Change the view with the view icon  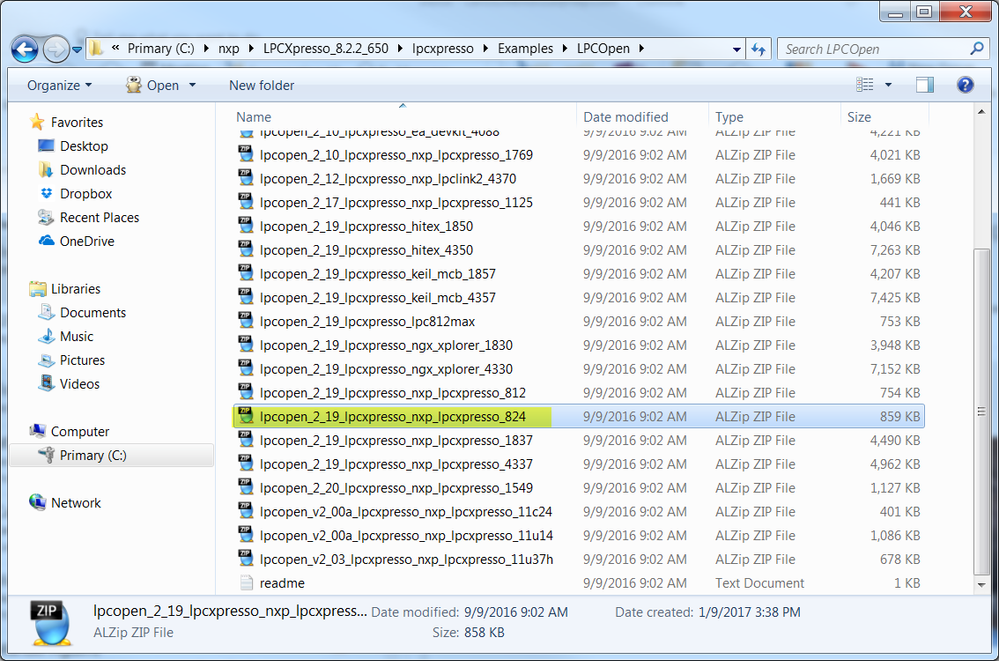pos(865,85)
